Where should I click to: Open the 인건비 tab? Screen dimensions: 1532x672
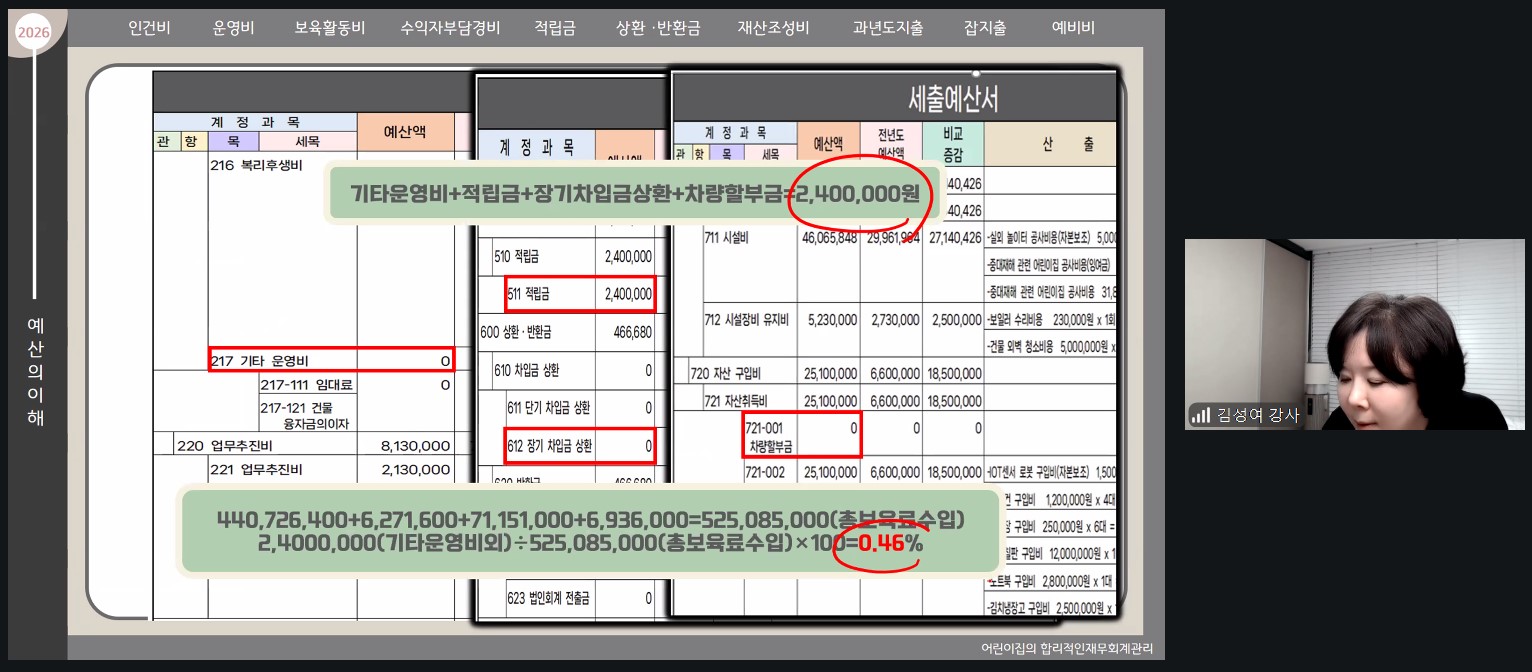[150, 28]
